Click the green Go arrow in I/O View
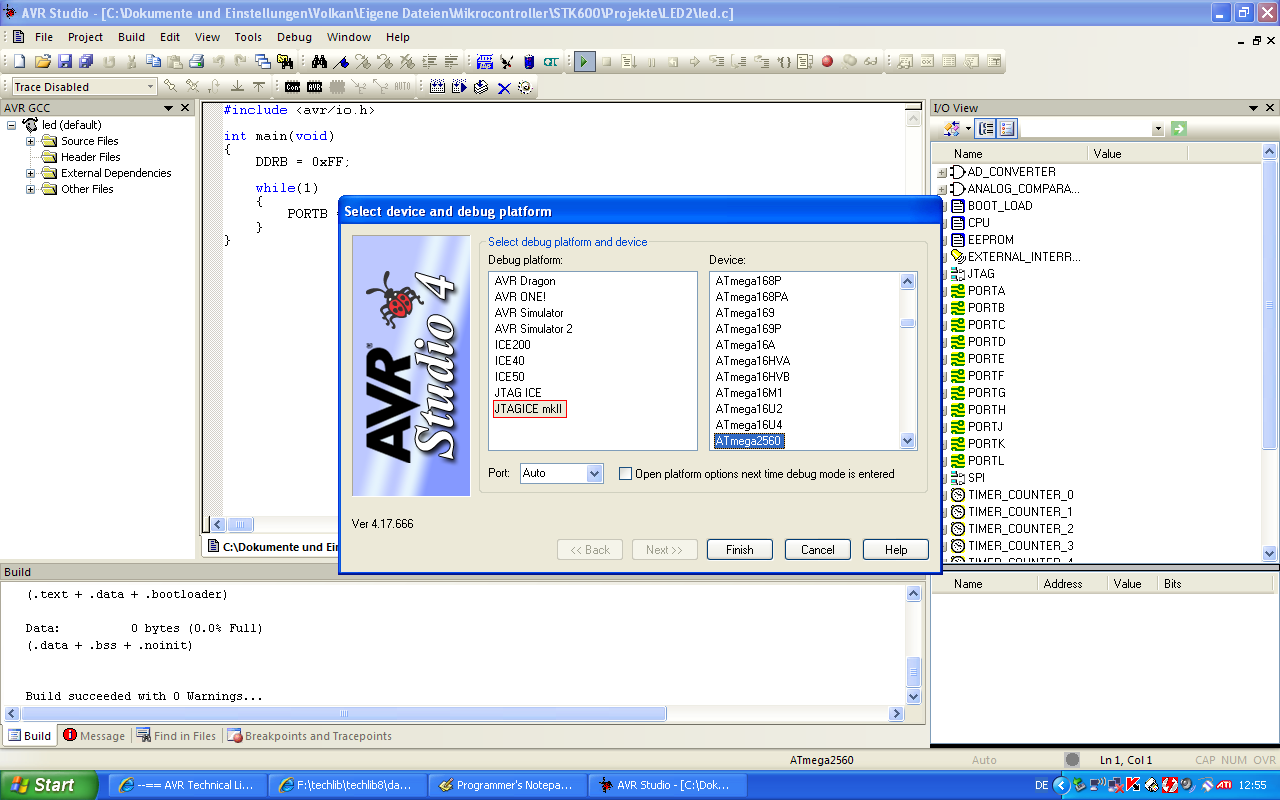 (x=1178, y=128)
